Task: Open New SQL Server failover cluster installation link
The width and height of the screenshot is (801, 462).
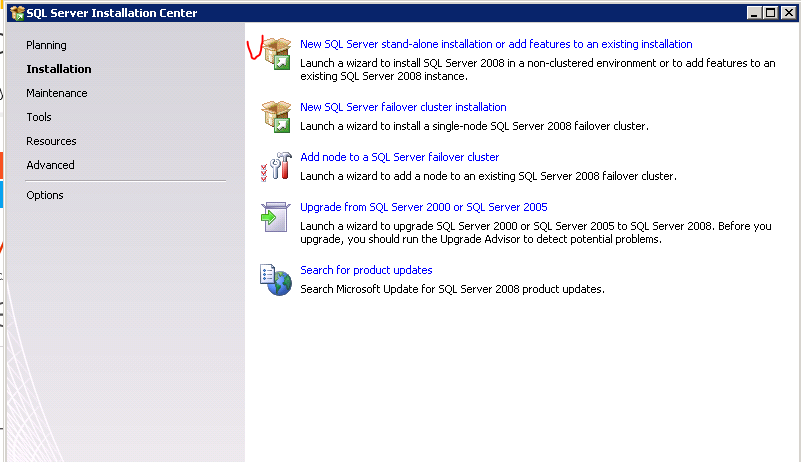Action: (x=403, y=107)
